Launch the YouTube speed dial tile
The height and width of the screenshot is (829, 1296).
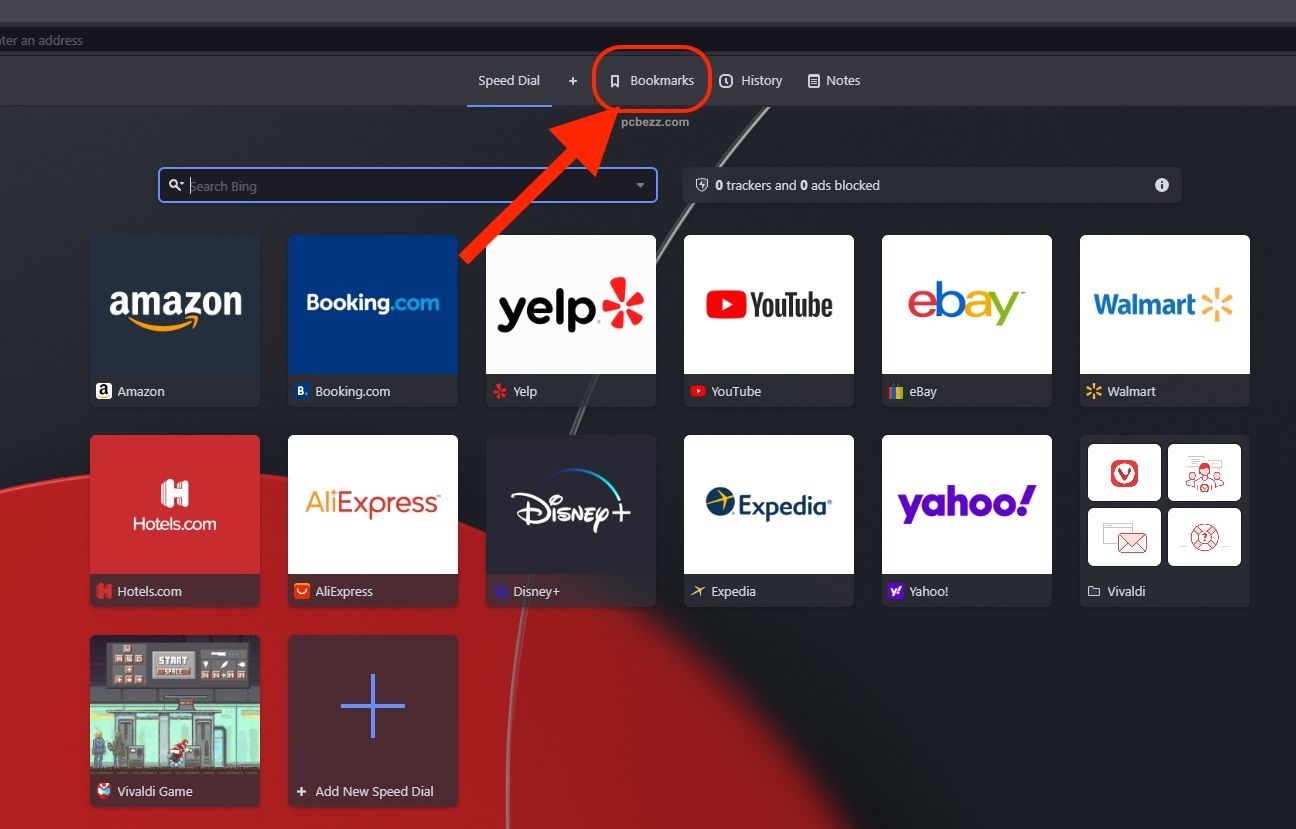click(x=769, y=305)
